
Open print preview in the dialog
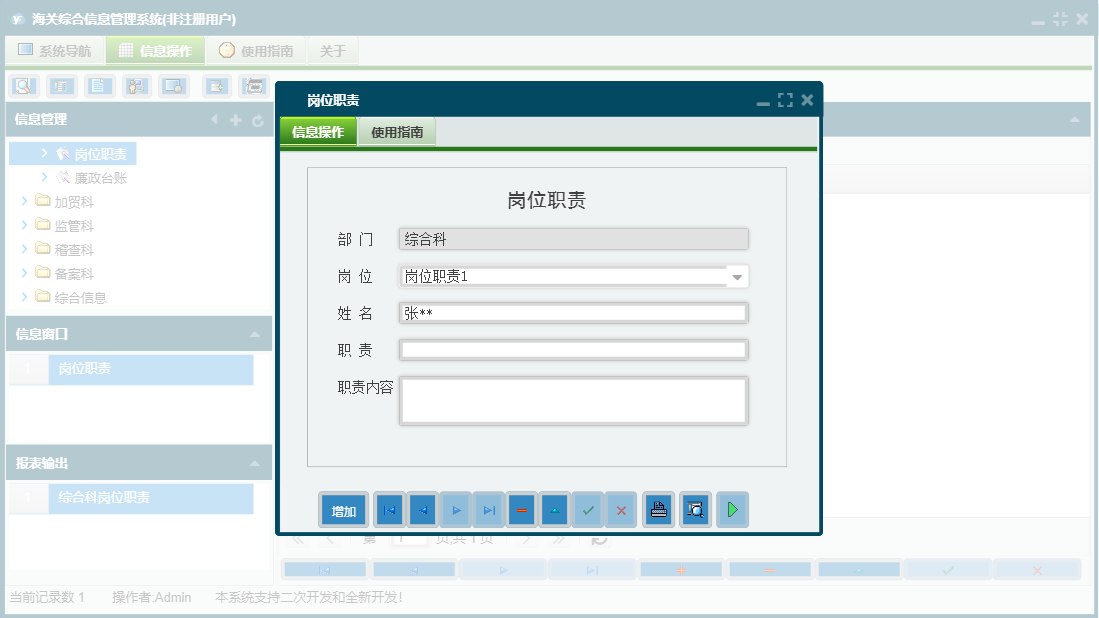pyautogui.click(x=695, y=509)
